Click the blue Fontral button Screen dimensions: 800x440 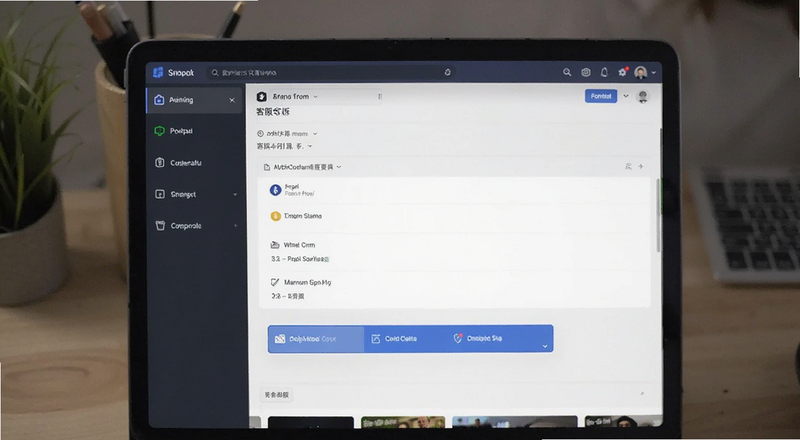pyautogui.click(x=601, y=96)
